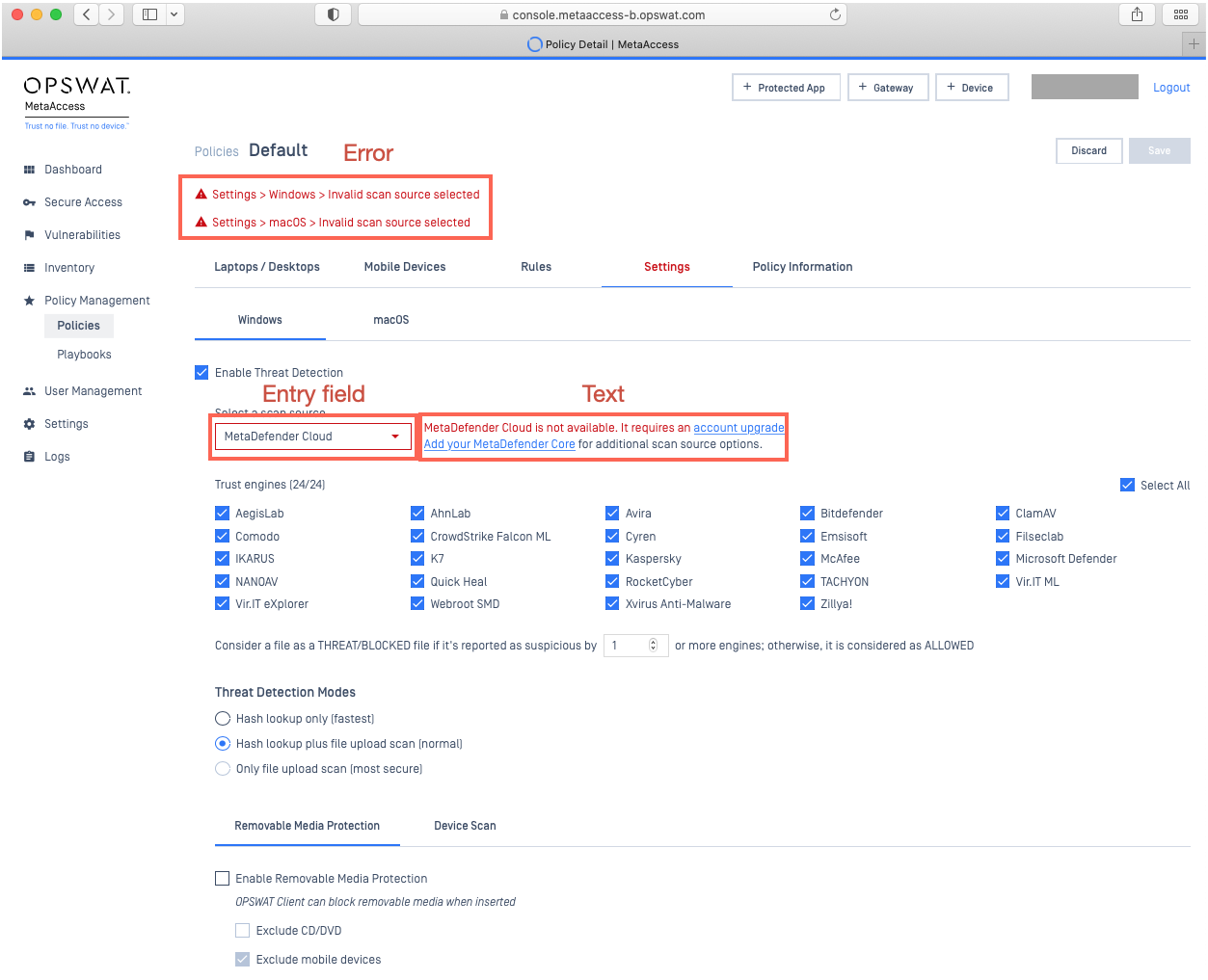This screenshot has width=1208, height=980.
Task: Click macOS invalid scan source error message
Action: (341, 223)
